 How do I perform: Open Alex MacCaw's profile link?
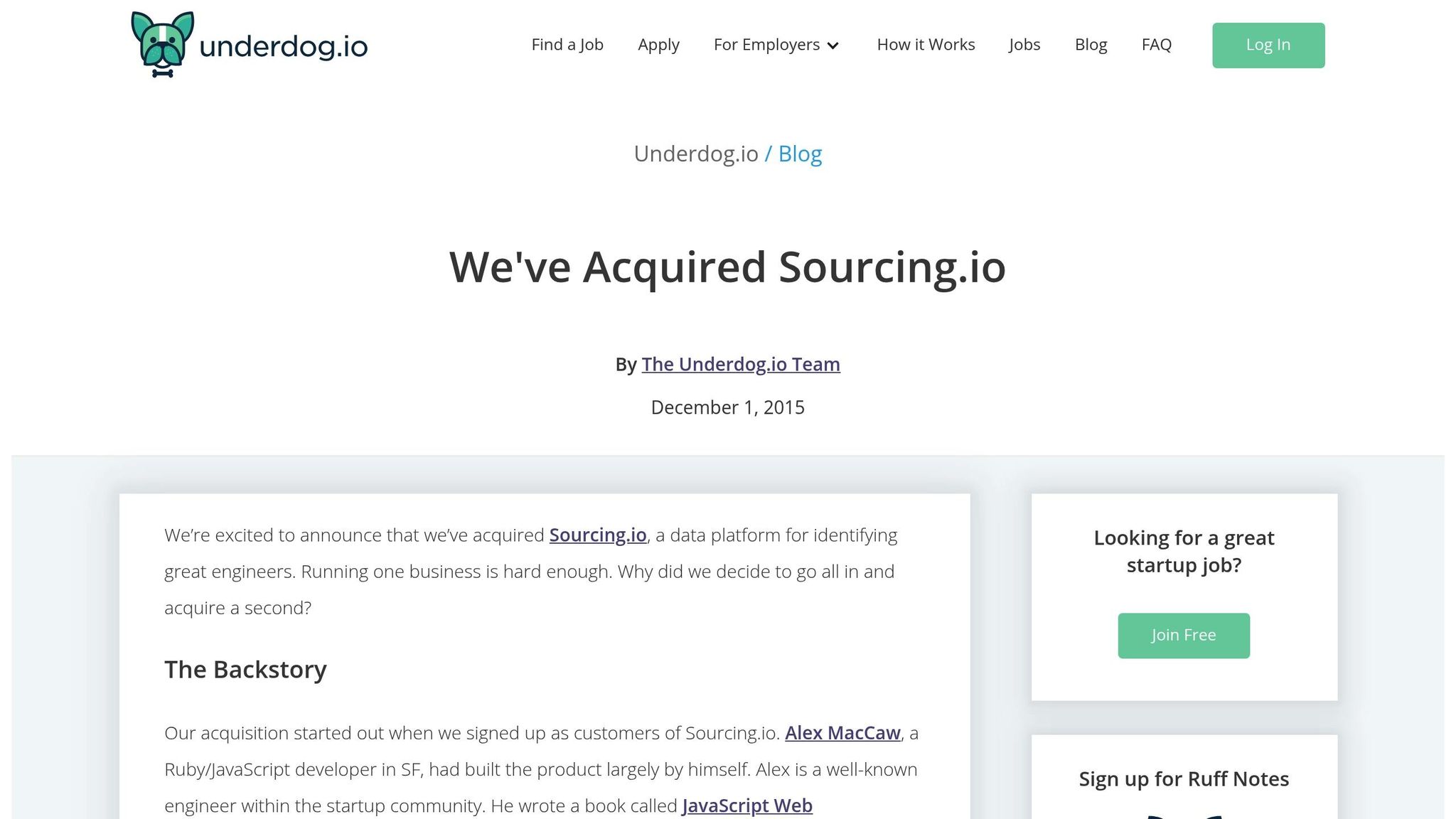pyautogui.click(x=842, y=732)
